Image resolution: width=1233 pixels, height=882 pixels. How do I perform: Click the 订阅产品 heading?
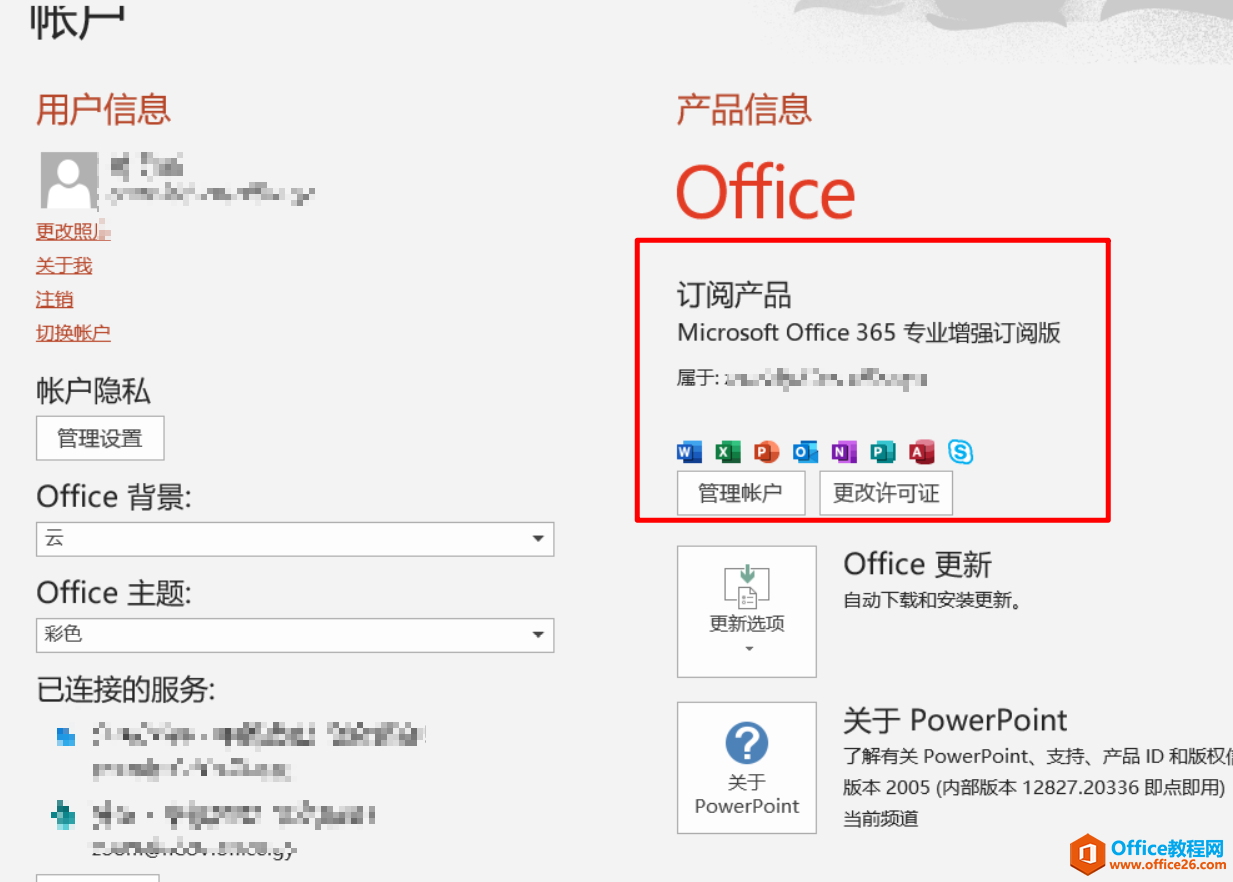click(734, 295)
